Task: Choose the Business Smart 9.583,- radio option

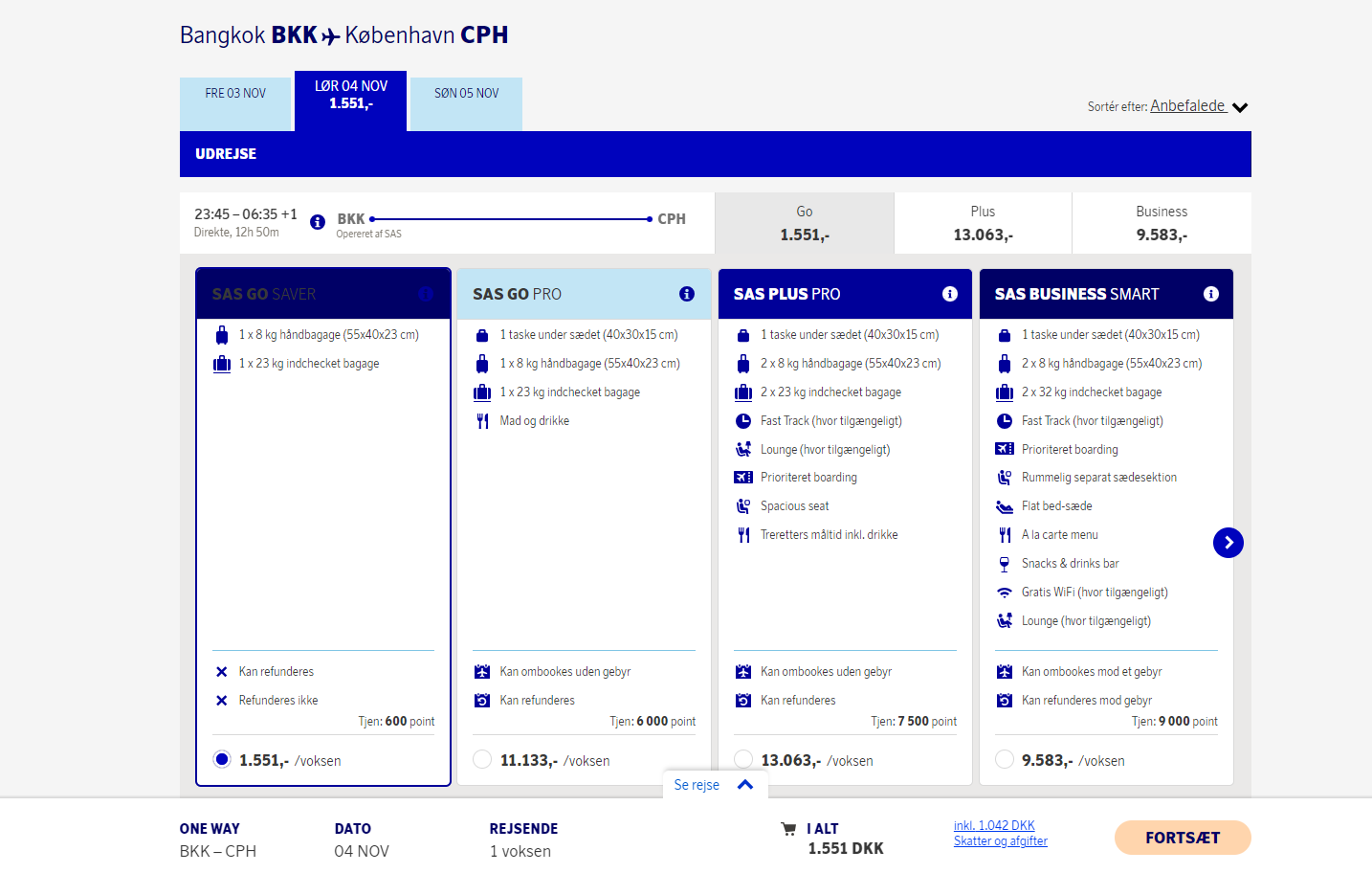Action: tap(1005, 759)
